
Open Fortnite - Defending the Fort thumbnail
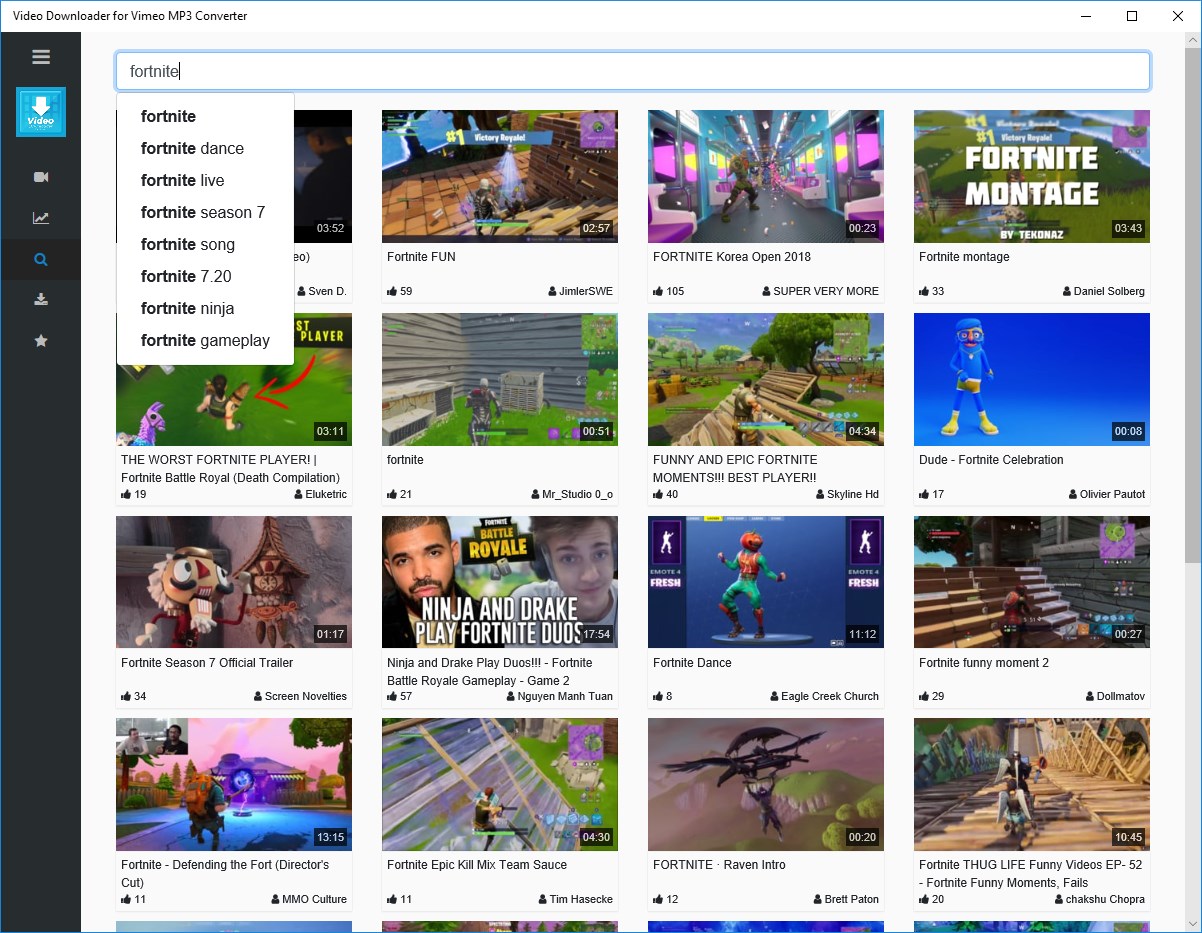[x=234, y=784]
